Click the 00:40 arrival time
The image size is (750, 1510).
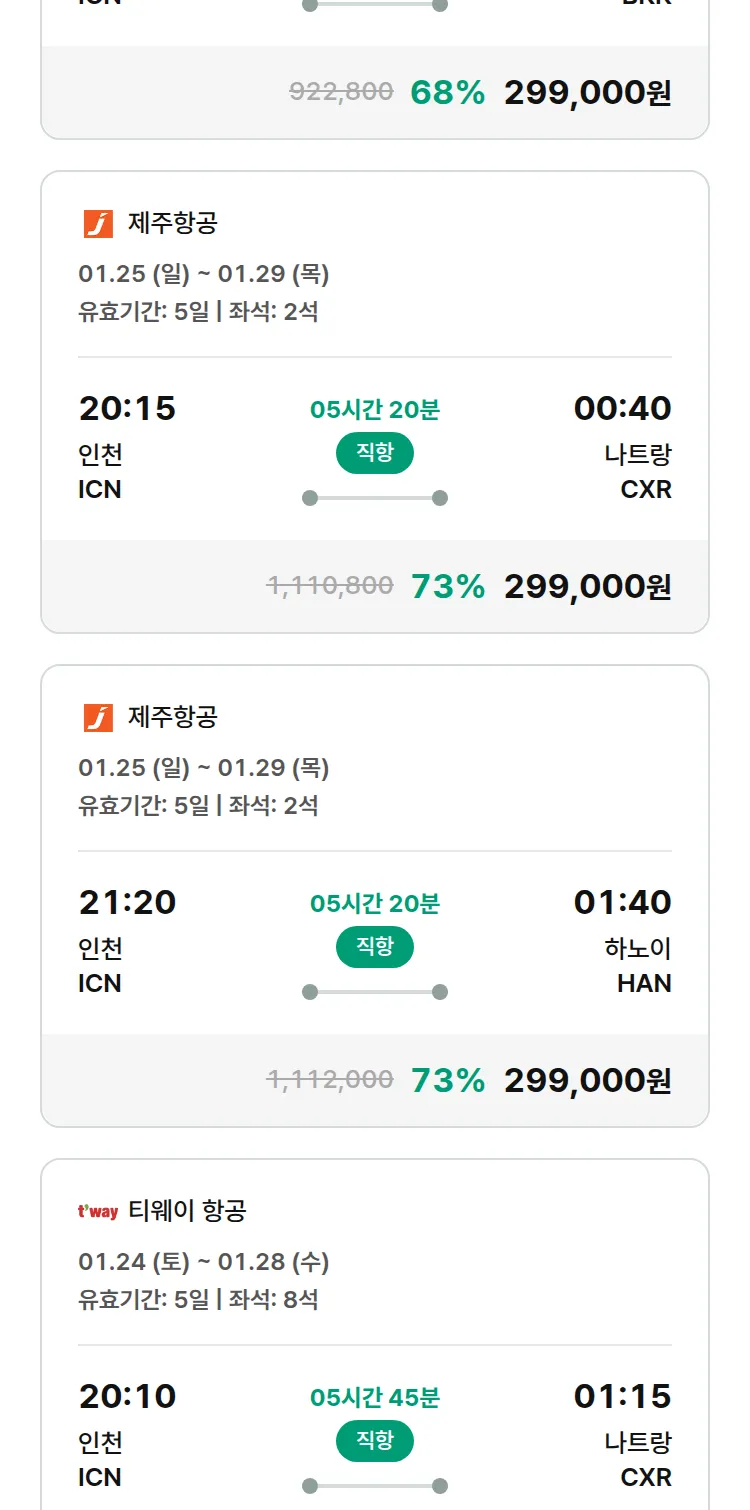[622, 408]
